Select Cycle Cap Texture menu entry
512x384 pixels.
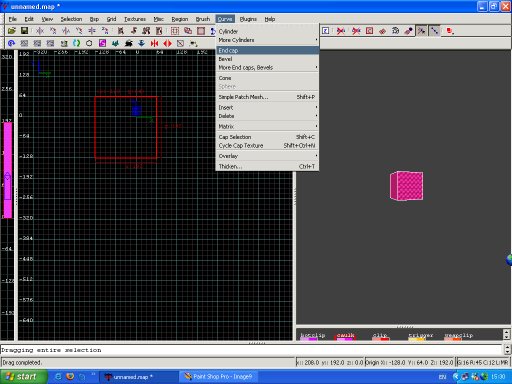(x=267, y=146)
